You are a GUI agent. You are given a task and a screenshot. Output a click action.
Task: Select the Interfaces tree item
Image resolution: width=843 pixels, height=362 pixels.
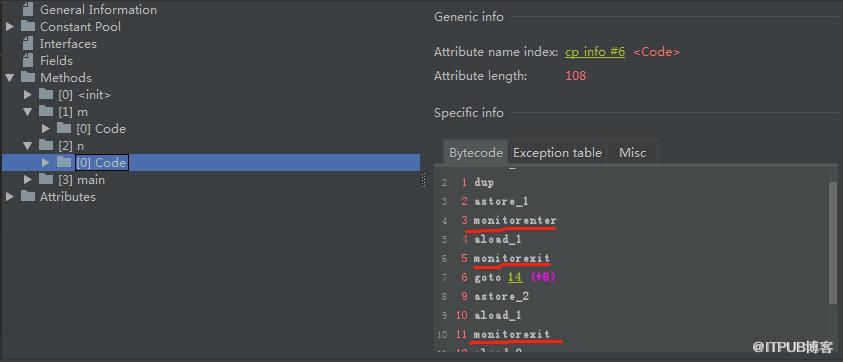[68, 44]
